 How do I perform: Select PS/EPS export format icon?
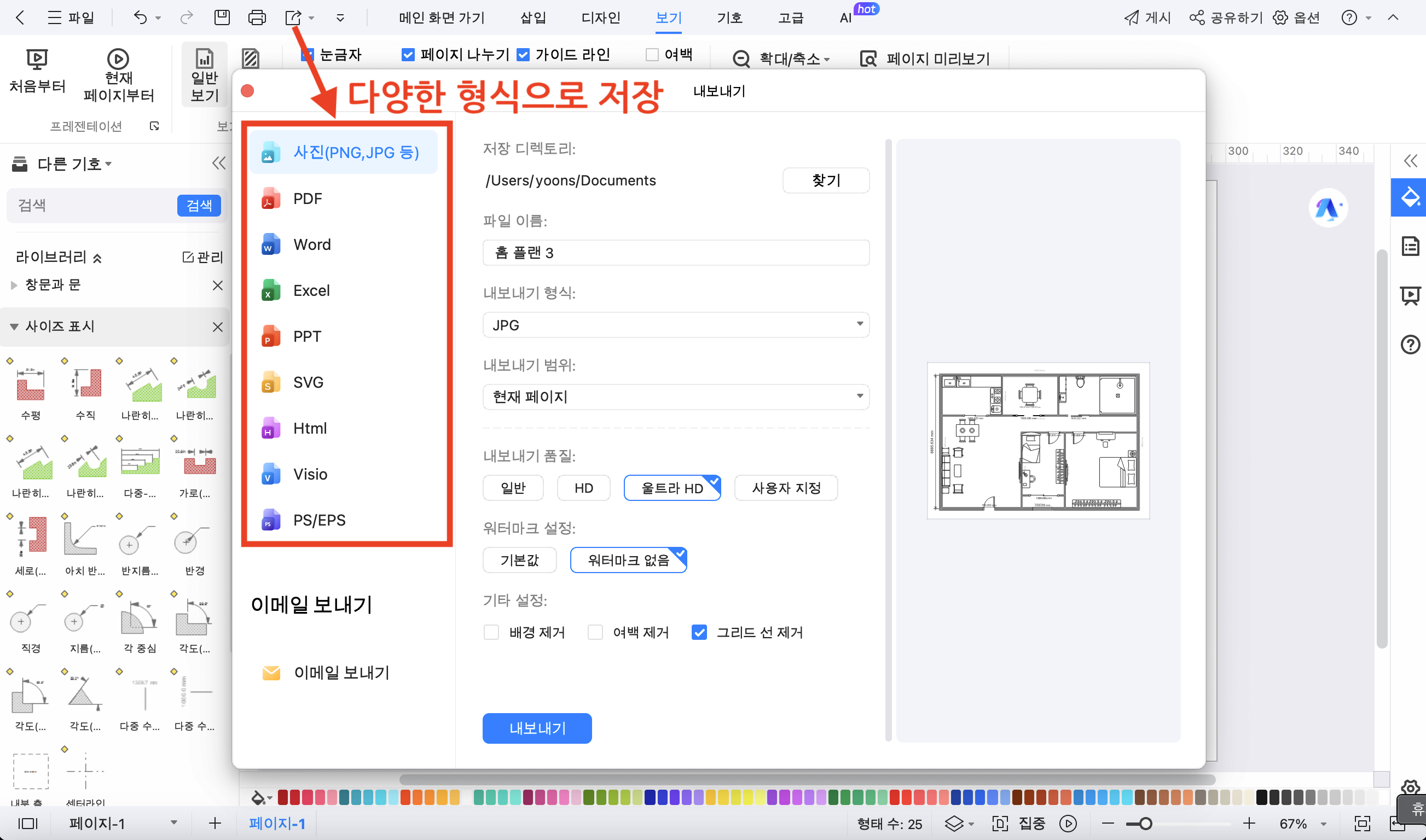270,520
